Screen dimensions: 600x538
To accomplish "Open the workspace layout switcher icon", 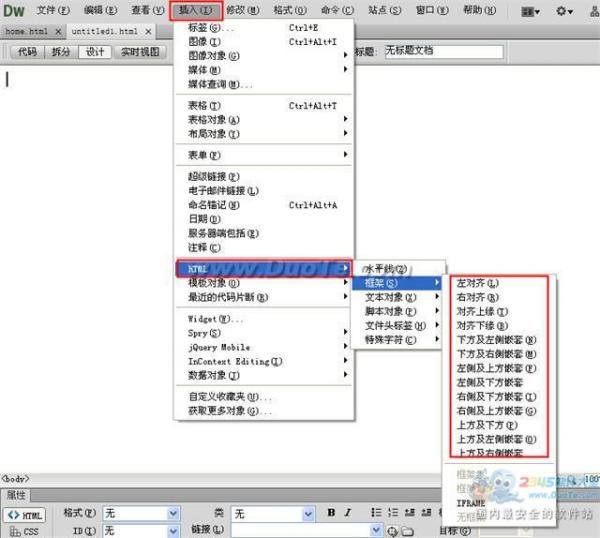I will click(x=530, y=12).
